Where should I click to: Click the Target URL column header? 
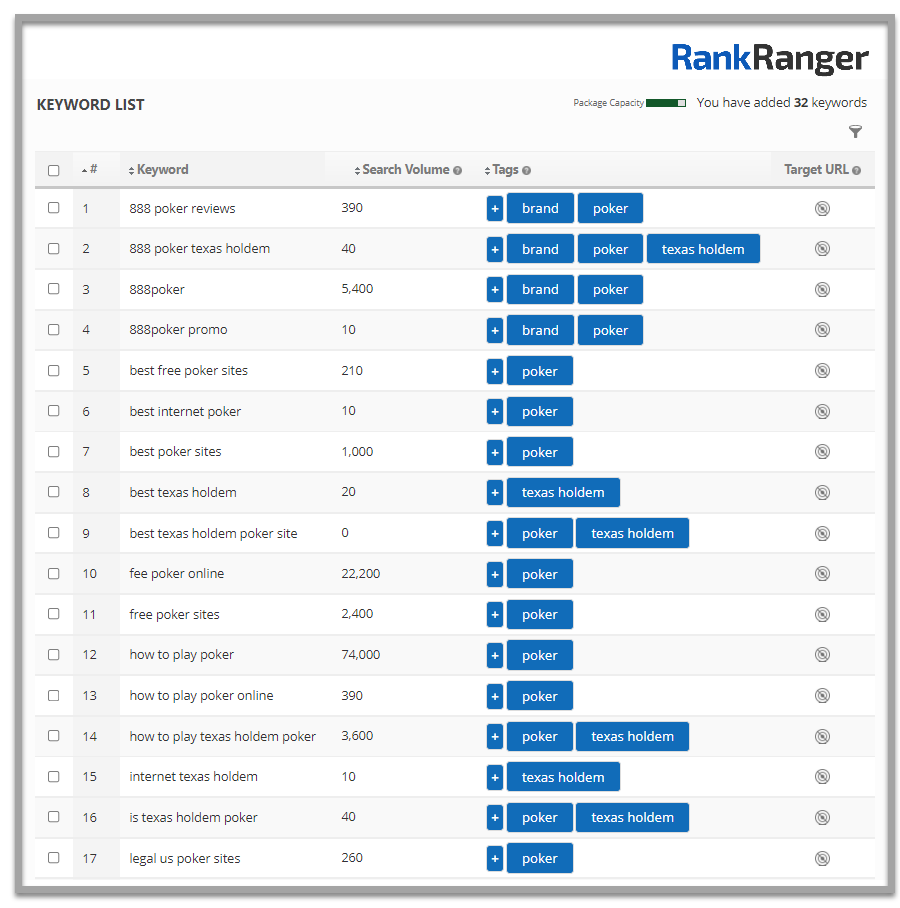[816, 170]
